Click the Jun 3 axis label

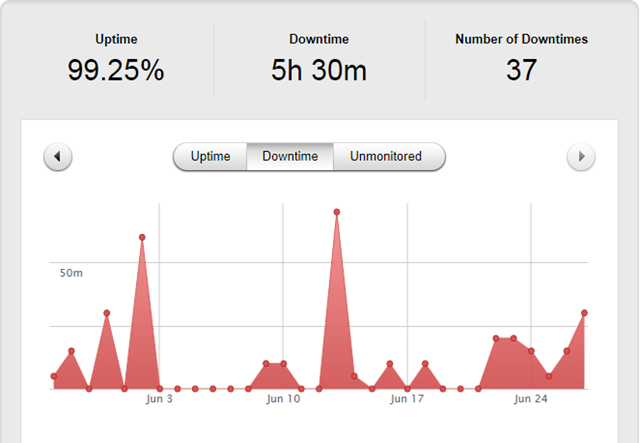159,399
